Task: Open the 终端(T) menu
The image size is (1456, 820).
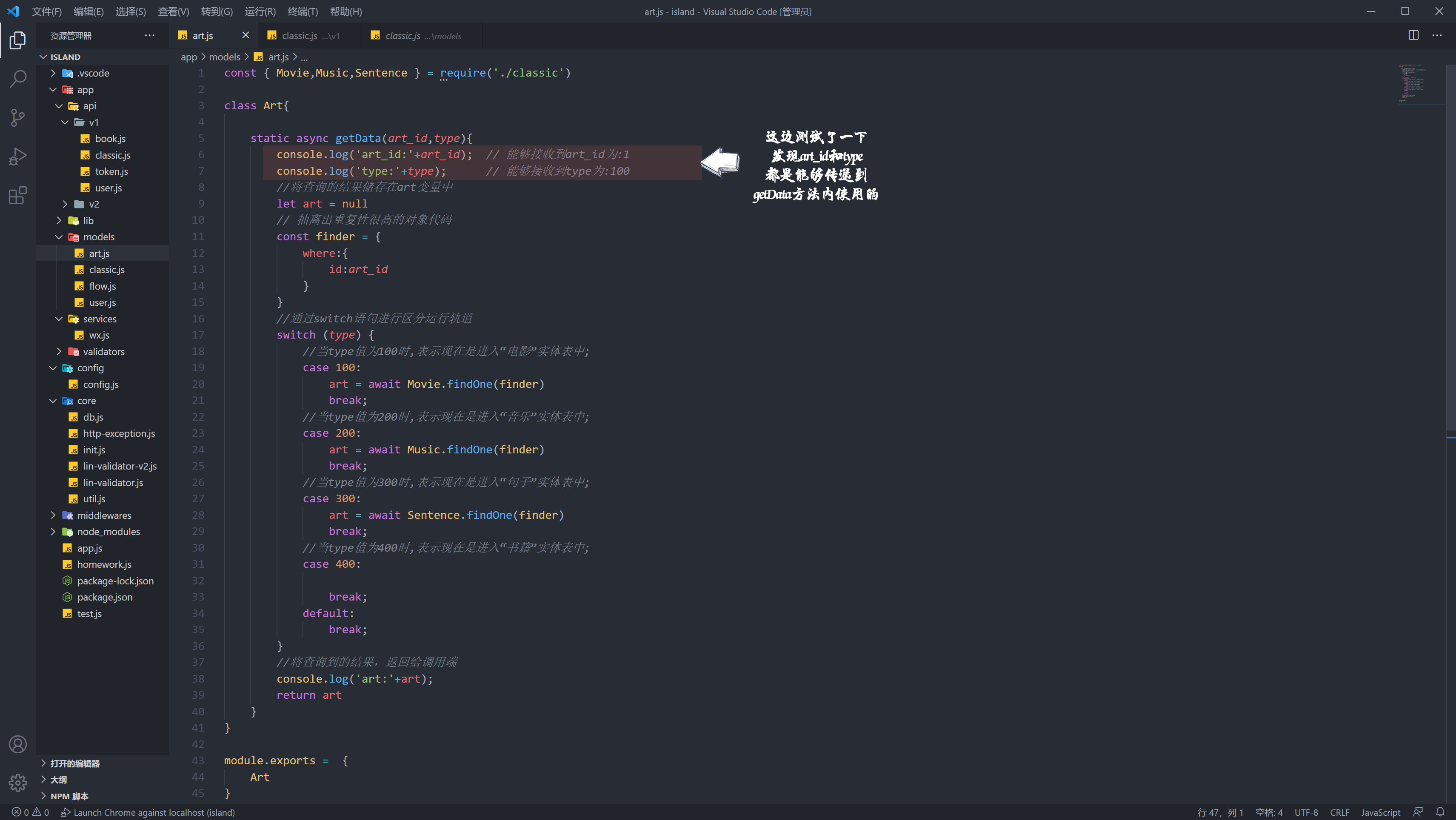Action: click(303, 11)
